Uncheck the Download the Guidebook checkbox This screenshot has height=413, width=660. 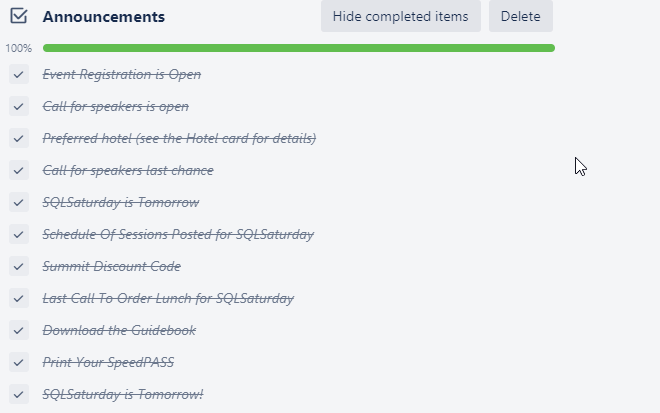(19, 331)
